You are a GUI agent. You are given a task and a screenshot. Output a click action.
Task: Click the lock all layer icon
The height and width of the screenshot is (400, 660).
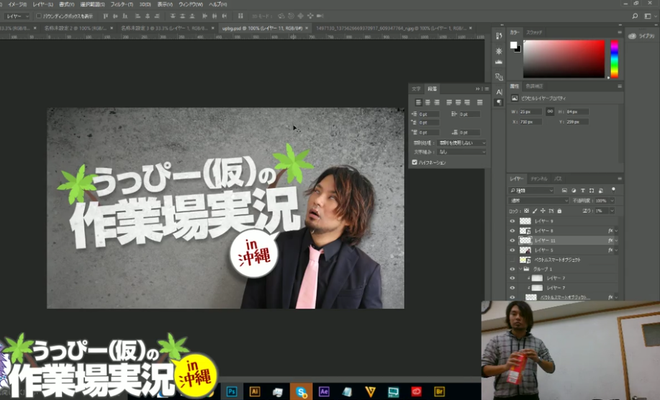pyautogui.click(x=558, y=211)
